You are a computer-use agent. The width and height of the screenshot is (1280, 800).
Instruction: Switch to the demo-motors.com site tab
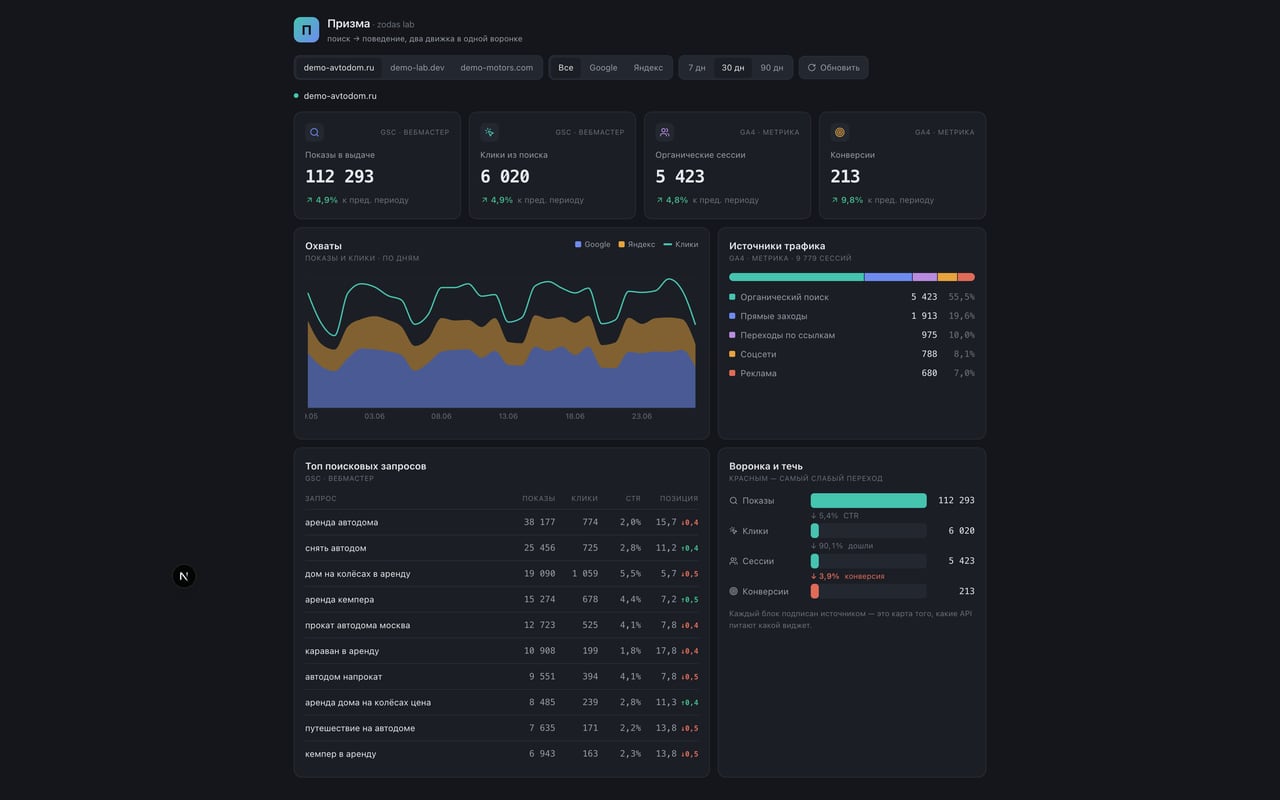click(497, 68)
